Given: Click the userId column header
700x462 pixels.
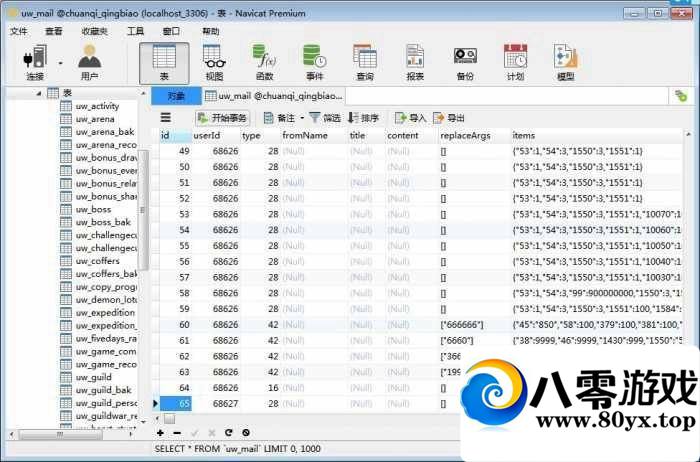Looking at the screenshot, I should point(206,135).
